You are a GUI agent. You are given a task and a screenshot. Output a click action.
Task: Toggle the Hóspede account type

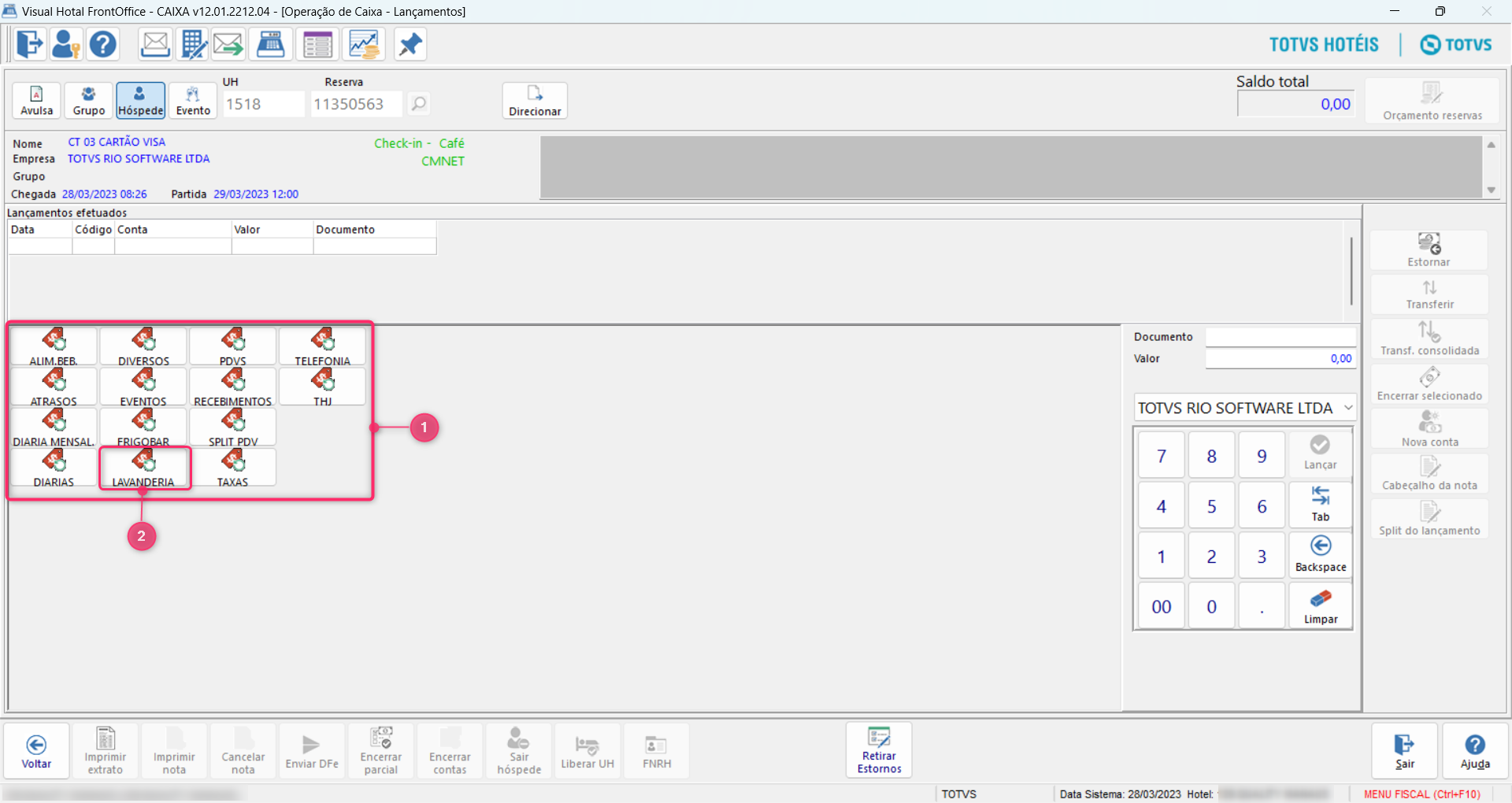pyautogui.click(x=141, y=101)
